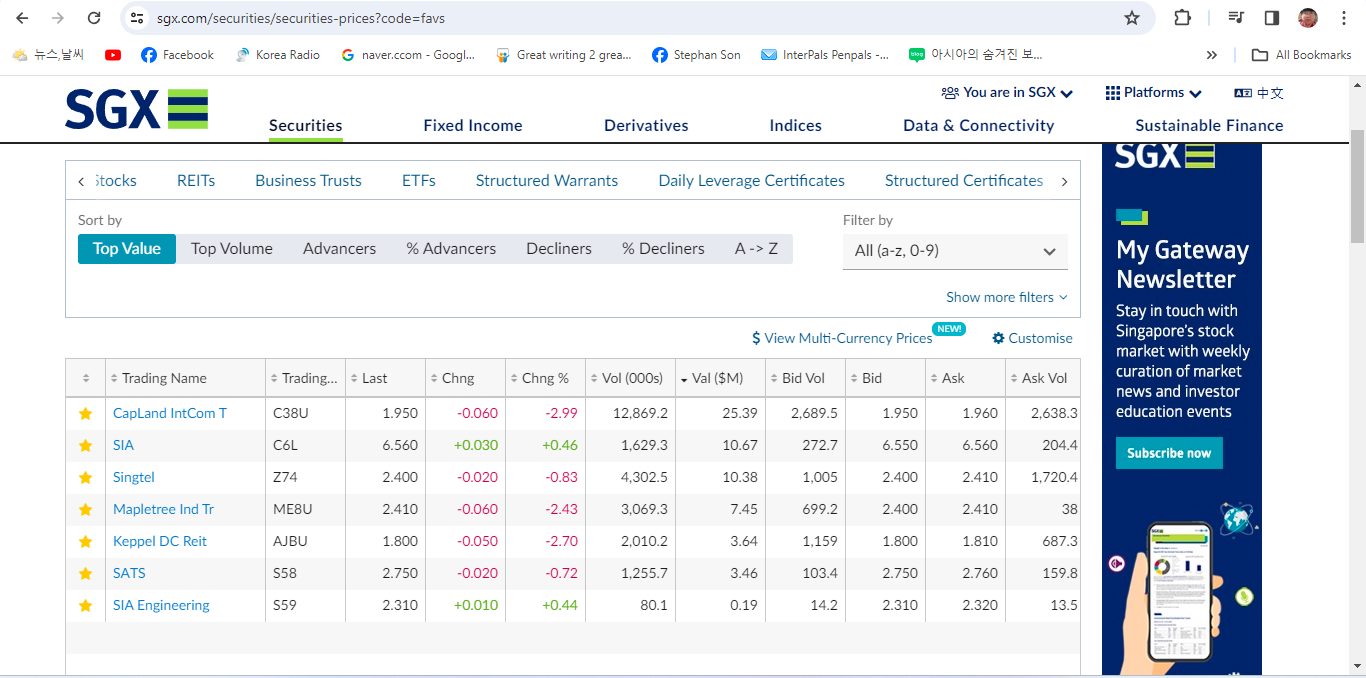Unfavourite SIA Engineering star

click(x=85, y=605)
